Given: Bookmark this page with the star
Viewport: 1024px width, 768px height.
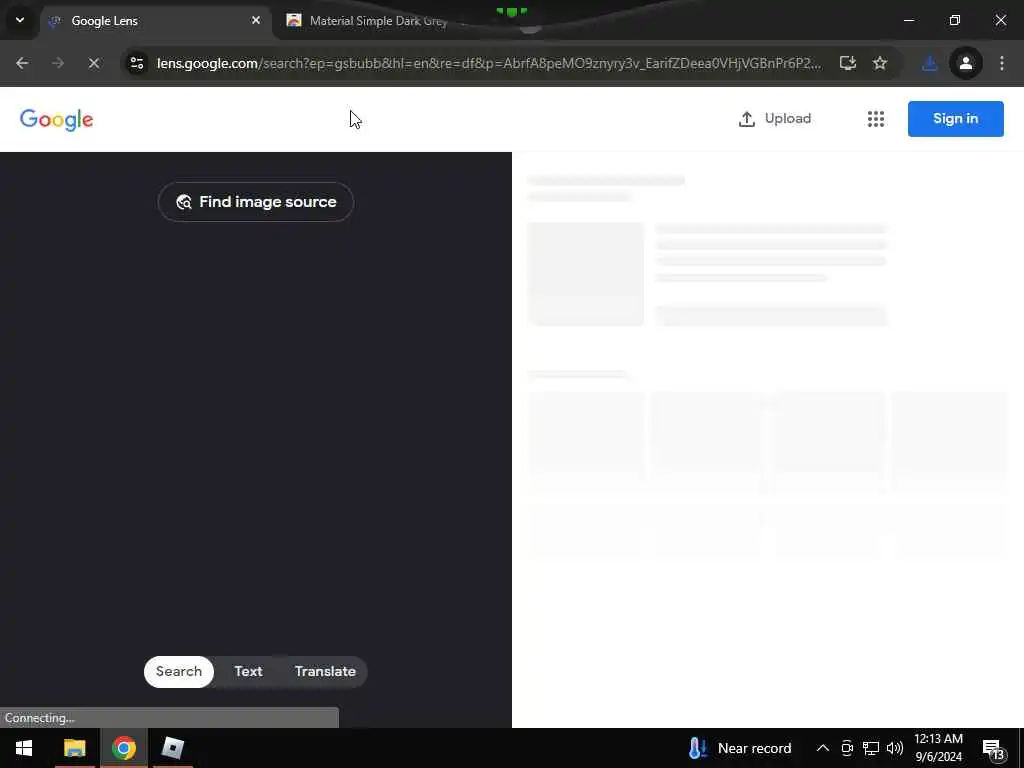Looking at the screenshot, I should click(x=880, y=63).
